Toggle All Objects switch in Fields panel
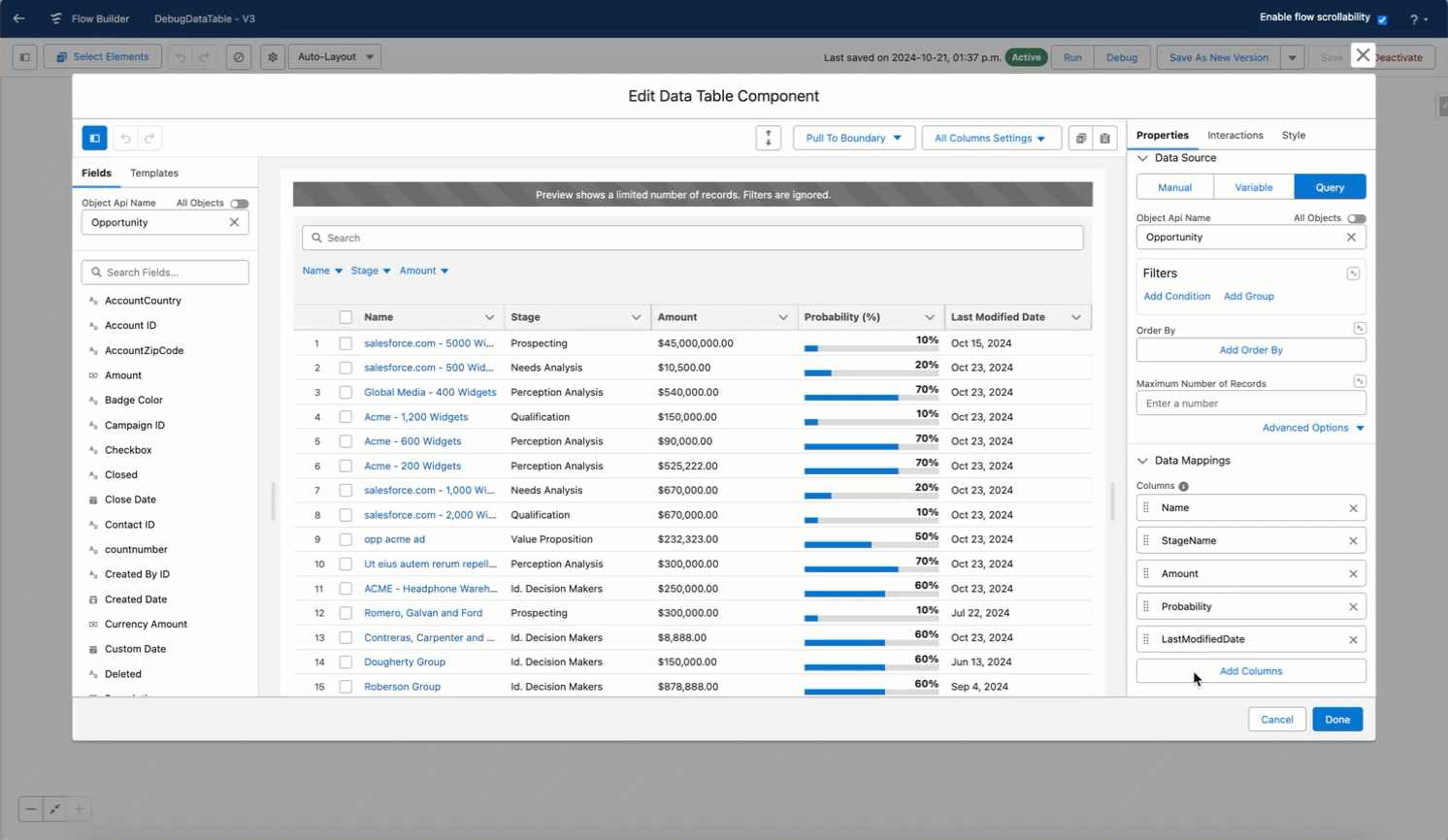 [x=239, y=204]
